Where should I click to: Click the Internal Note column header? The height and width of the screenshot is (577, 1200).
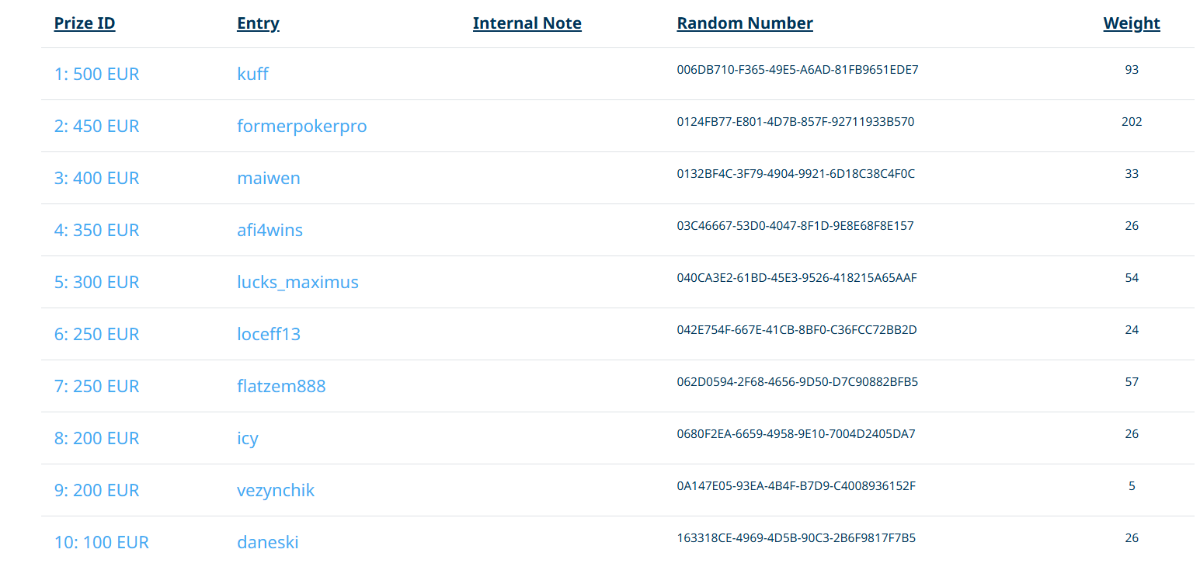coord(527,23)
